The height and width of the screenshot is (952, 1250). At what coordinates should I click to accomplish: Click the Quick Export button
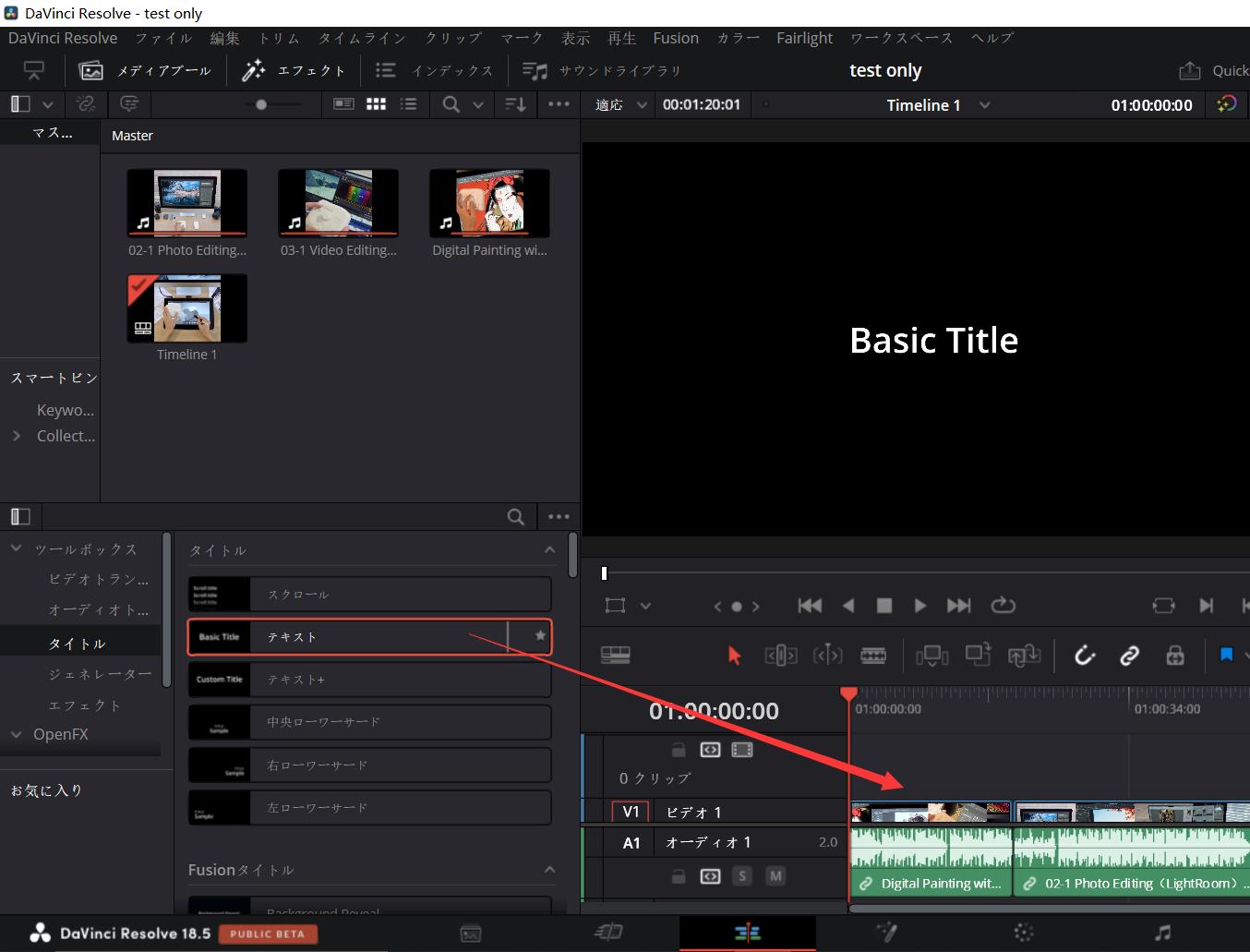1214,70
